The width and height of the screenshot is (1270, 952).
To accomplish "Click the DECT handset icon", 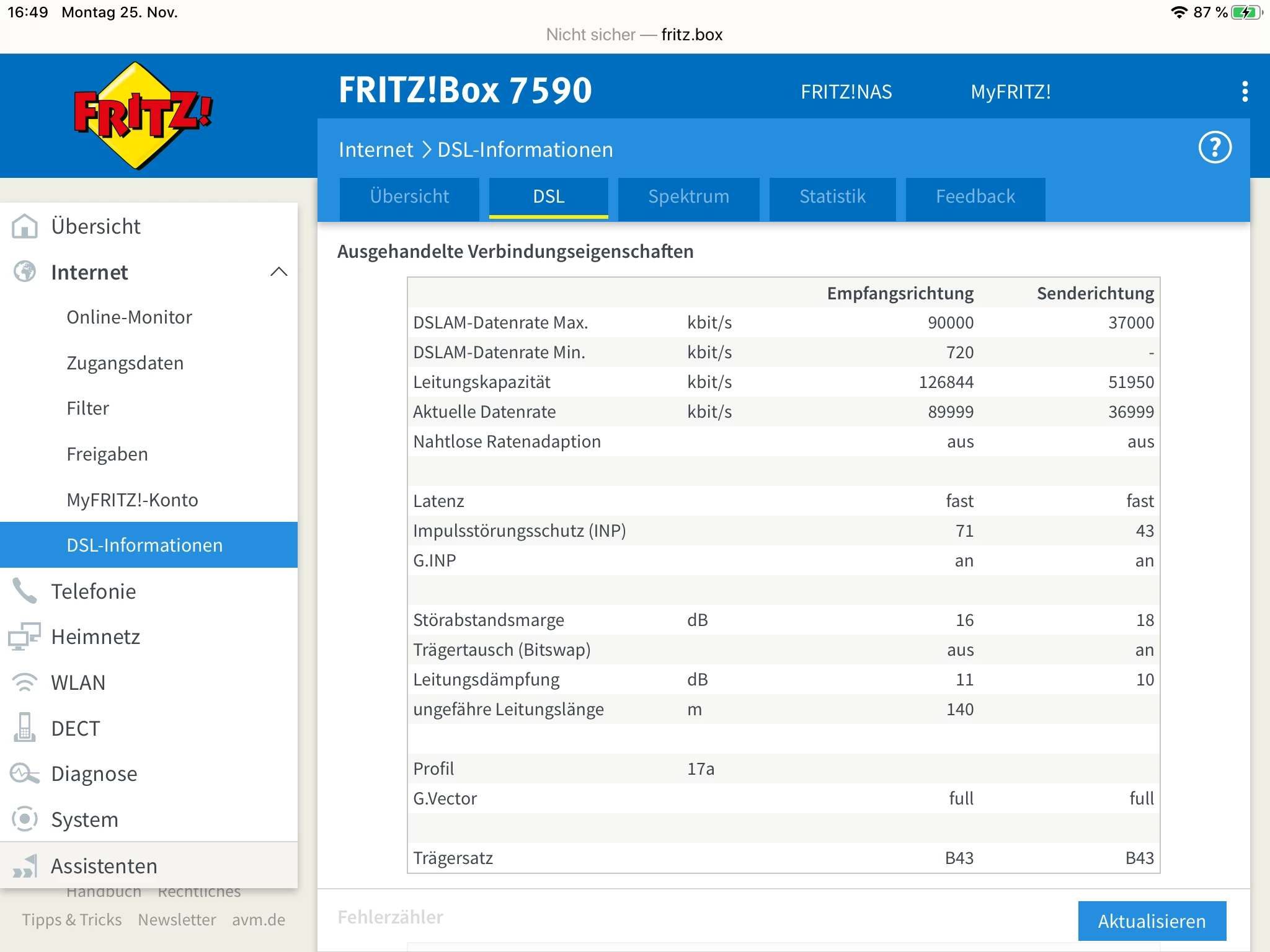I will pos(25,728).
